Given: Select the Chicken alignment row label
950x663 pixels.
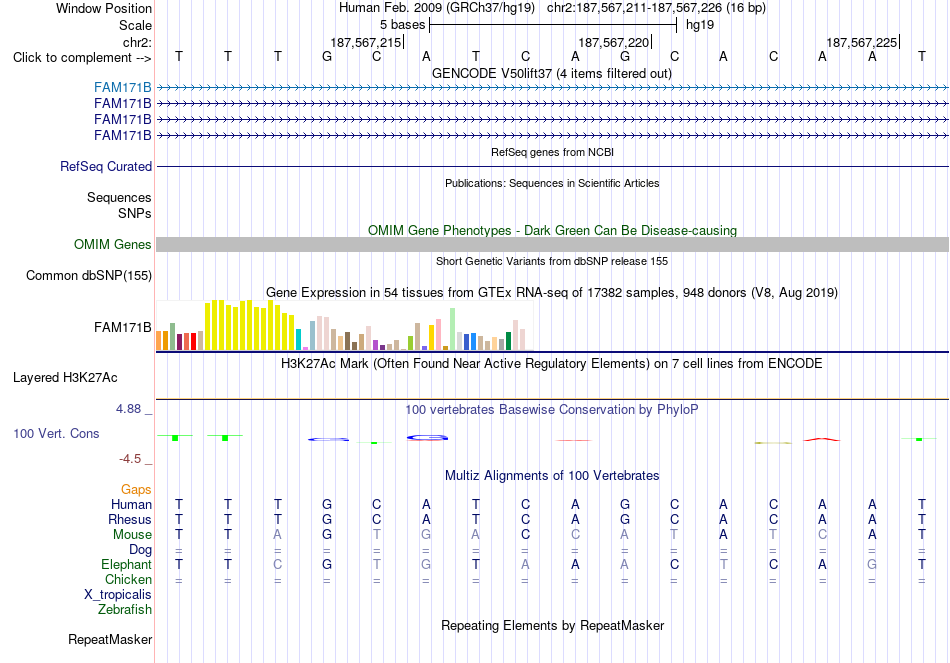Looking at the screenshot, I should (x=128, y=580).
